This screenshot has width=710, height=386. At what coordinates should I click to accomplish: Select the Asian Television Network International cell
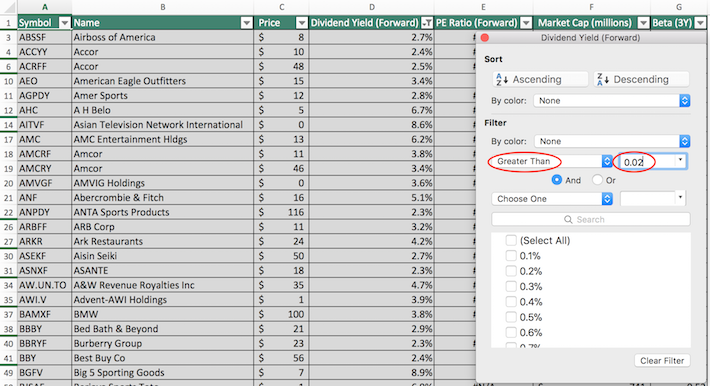pyautogui.click(x=163, y=125)
